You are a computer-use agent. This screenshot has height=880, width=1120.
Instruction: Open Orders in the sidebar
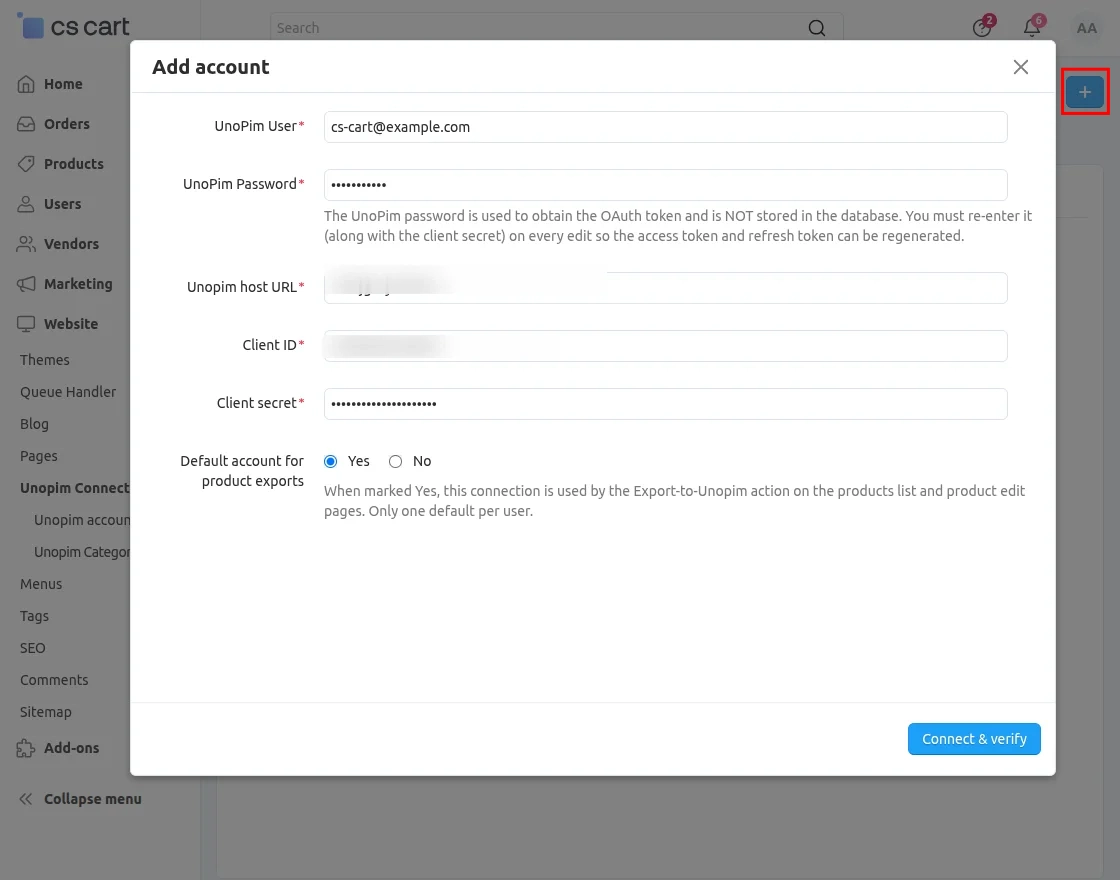coord(67,124)
